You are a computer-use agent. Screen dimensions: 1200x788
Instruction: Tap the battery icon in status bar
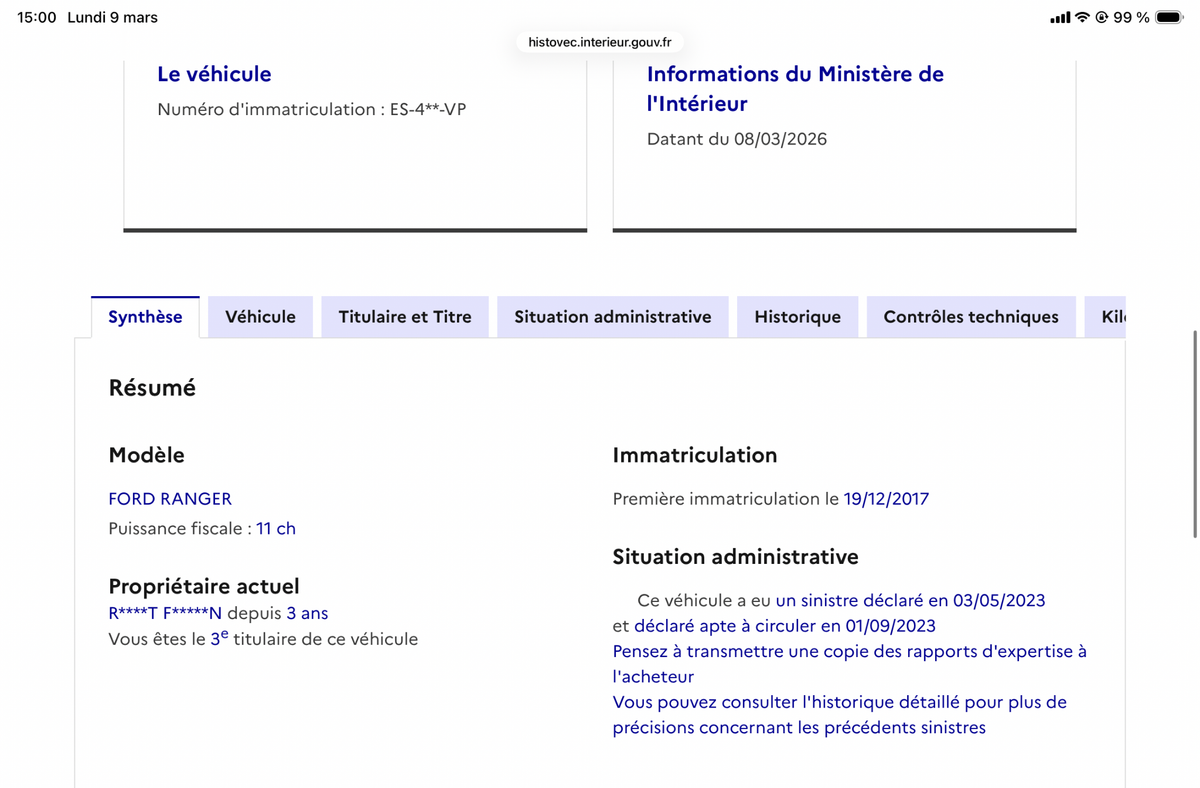coord(1169,18)
